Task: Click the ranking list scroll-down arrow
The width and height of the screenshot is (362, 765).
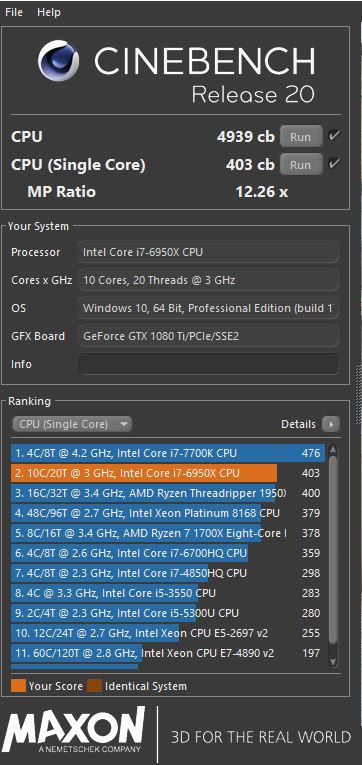Action: pos(333,662)
